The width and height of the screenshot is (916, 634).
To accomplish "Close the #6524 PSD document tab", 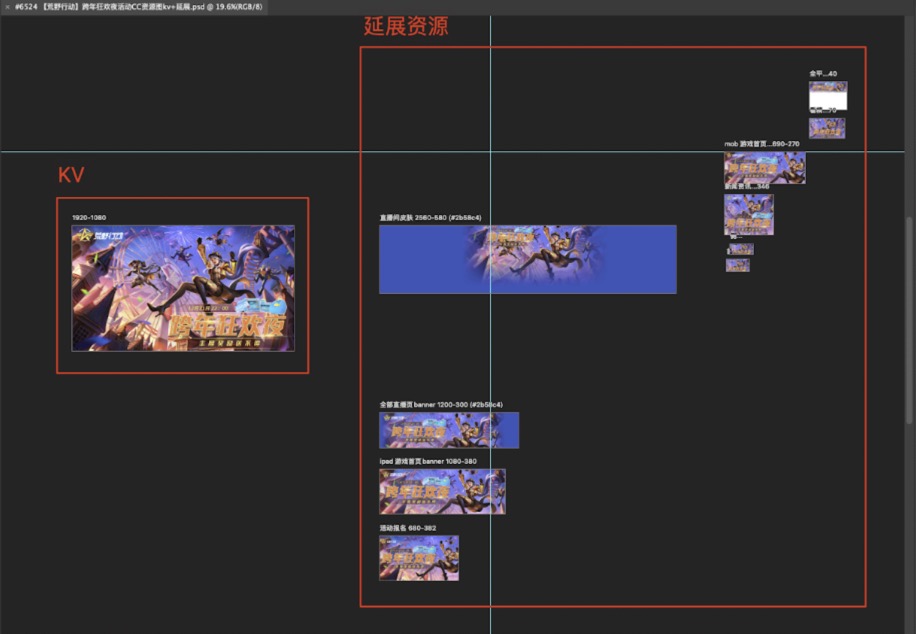I will point(8,7).
